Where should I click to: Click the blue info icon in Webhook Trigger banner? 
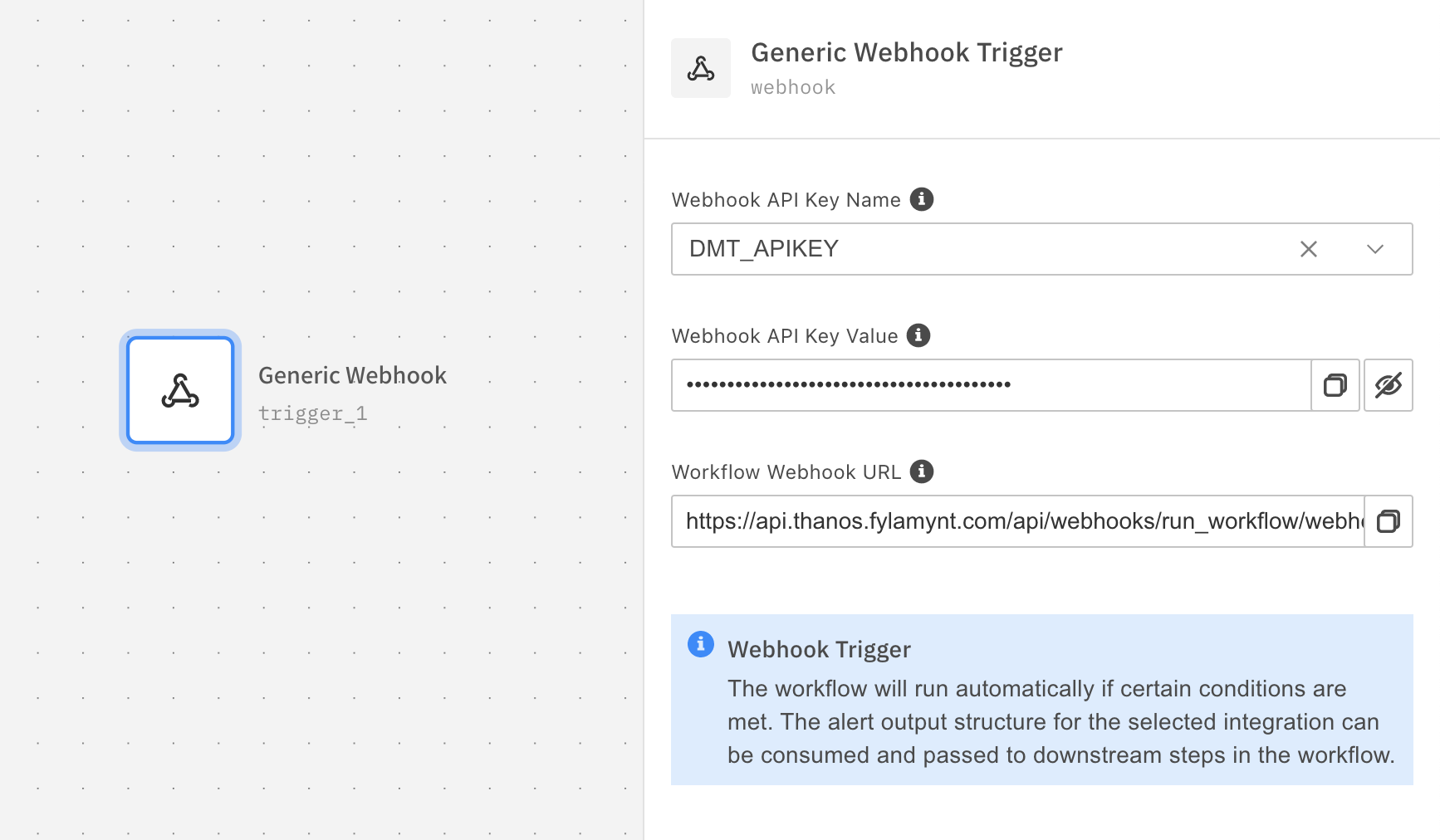[700, 644]
